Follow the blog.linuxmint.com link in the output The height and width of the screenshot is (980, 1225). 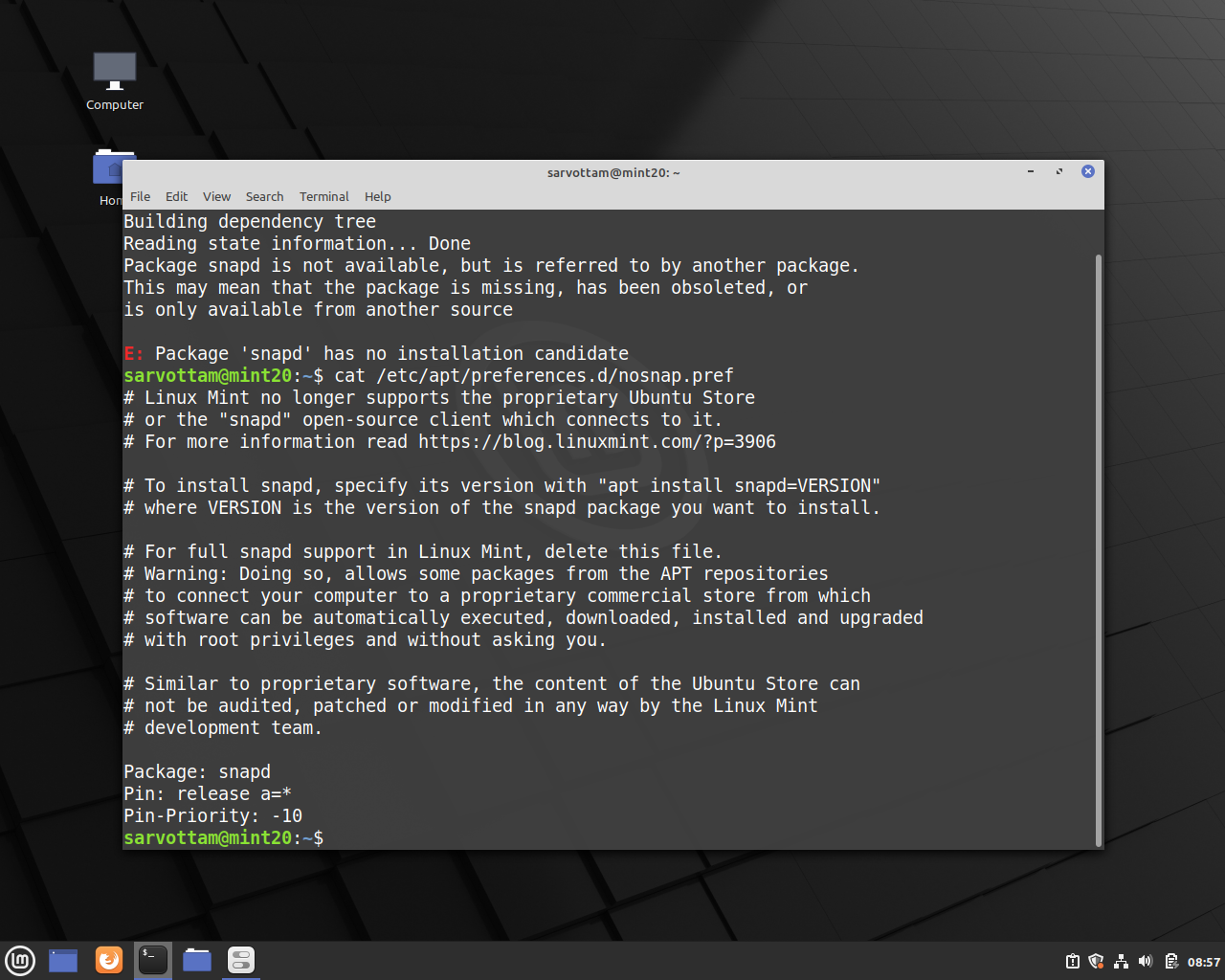click(x=595, y=441)
